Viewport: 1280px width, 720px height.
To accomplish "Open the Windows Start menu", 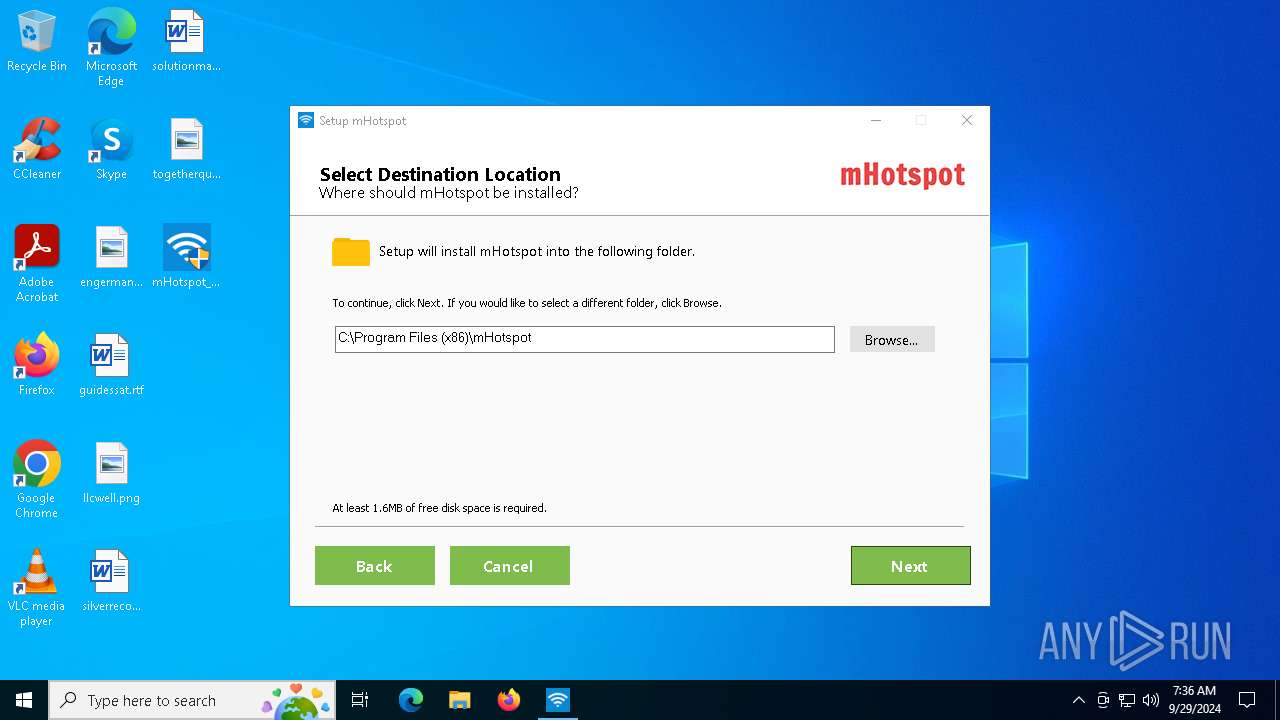I will (x=24, y=700).
